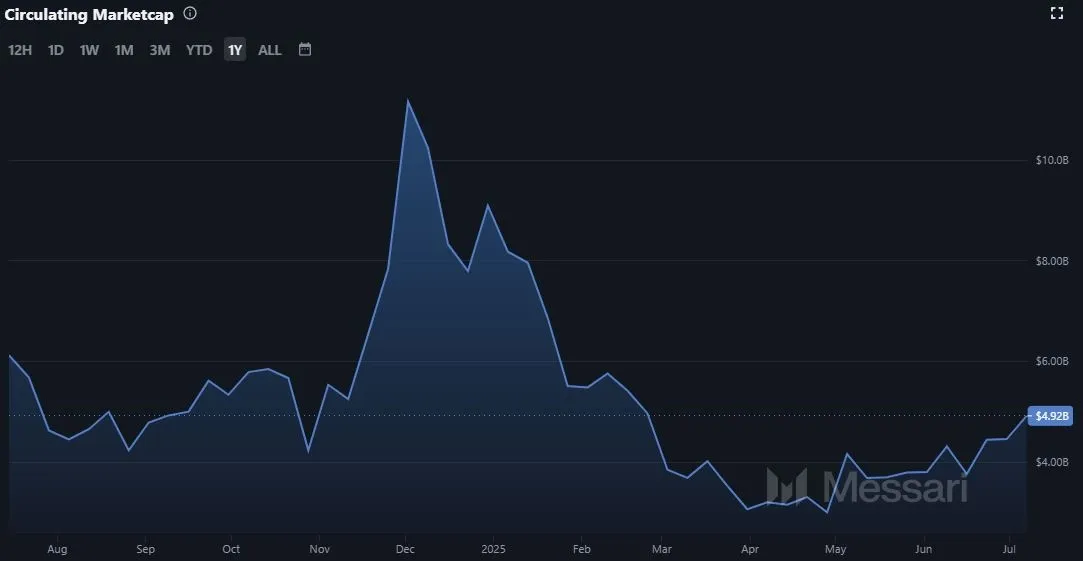Screen dimensions: 1083x561
Task: Click the Nov x-axis label
Action: coord(319,549)
